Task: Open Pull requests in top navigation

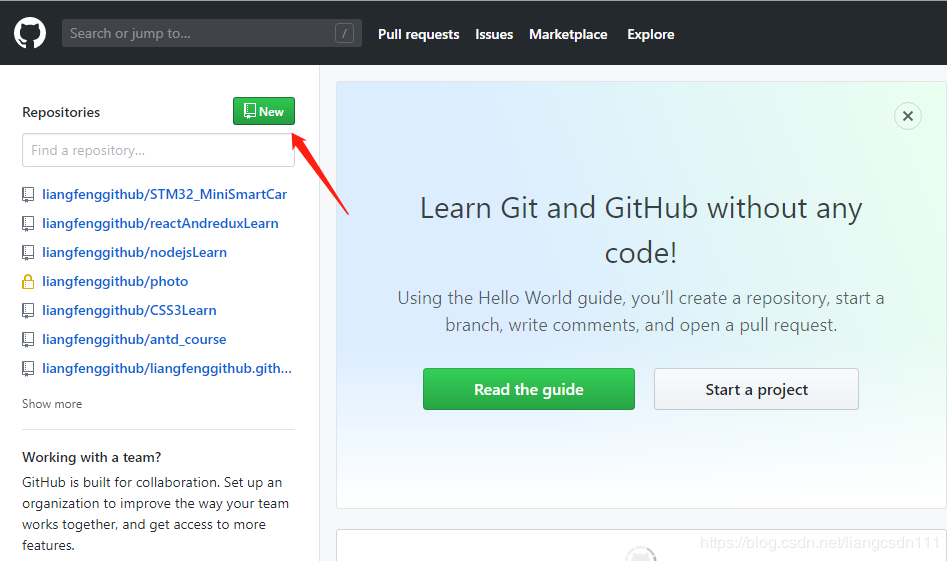Action: click(419, 34)
